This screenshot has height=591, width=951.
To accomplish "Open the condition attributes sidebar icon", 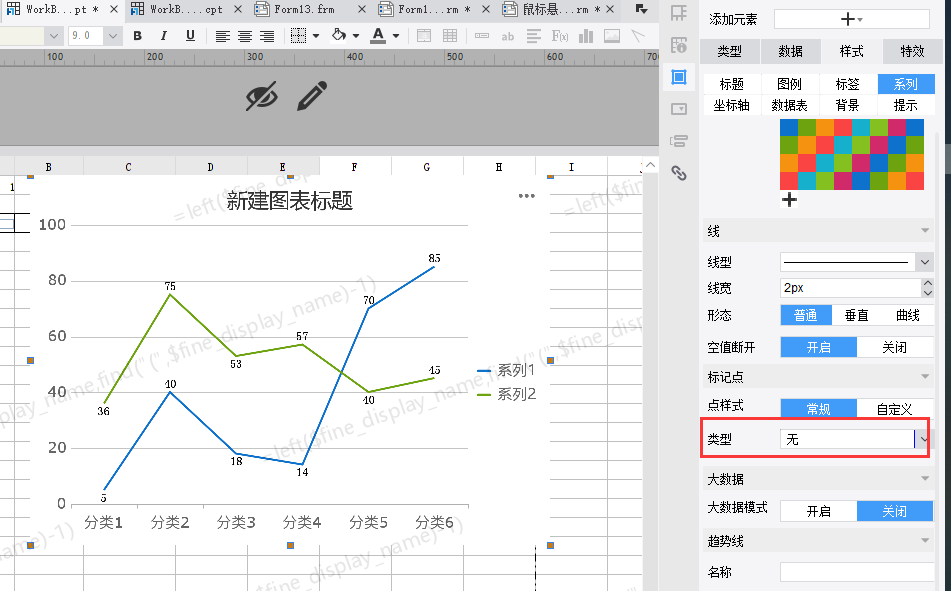I will click(x=679, y=141).
